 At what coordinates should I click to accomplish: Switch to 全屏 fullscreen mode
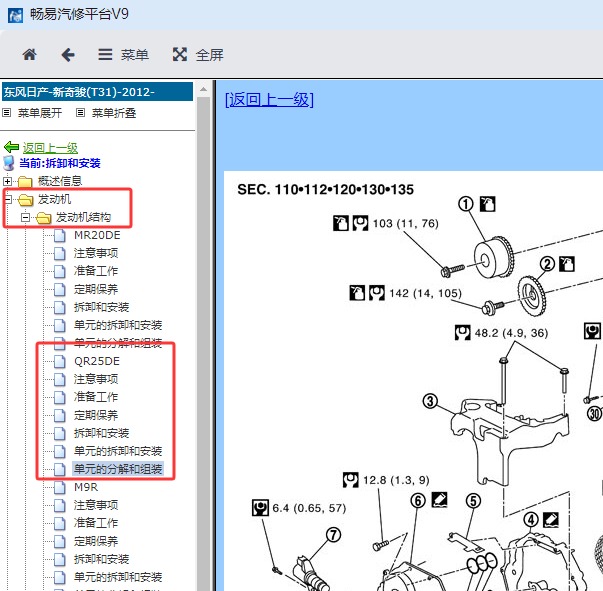pyautogui.click(x=198, y=55)
